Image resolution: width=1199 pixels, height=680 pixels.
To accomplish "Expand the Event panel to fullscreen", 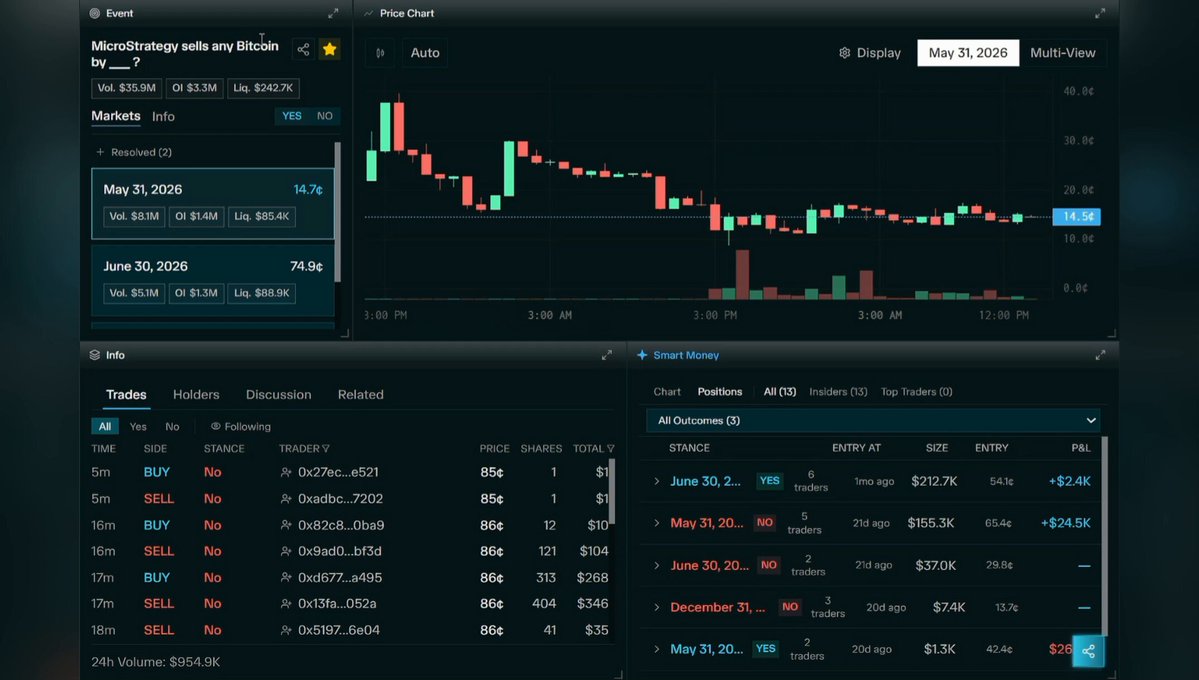I will click(333, 13).
